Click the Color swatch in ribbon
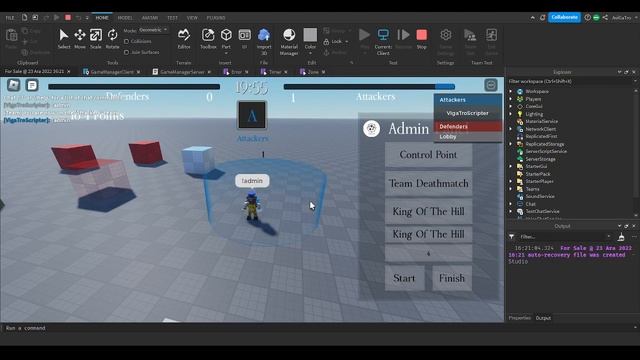The height and width of the screenshot is (360, 640). click(x=310, y=35)
